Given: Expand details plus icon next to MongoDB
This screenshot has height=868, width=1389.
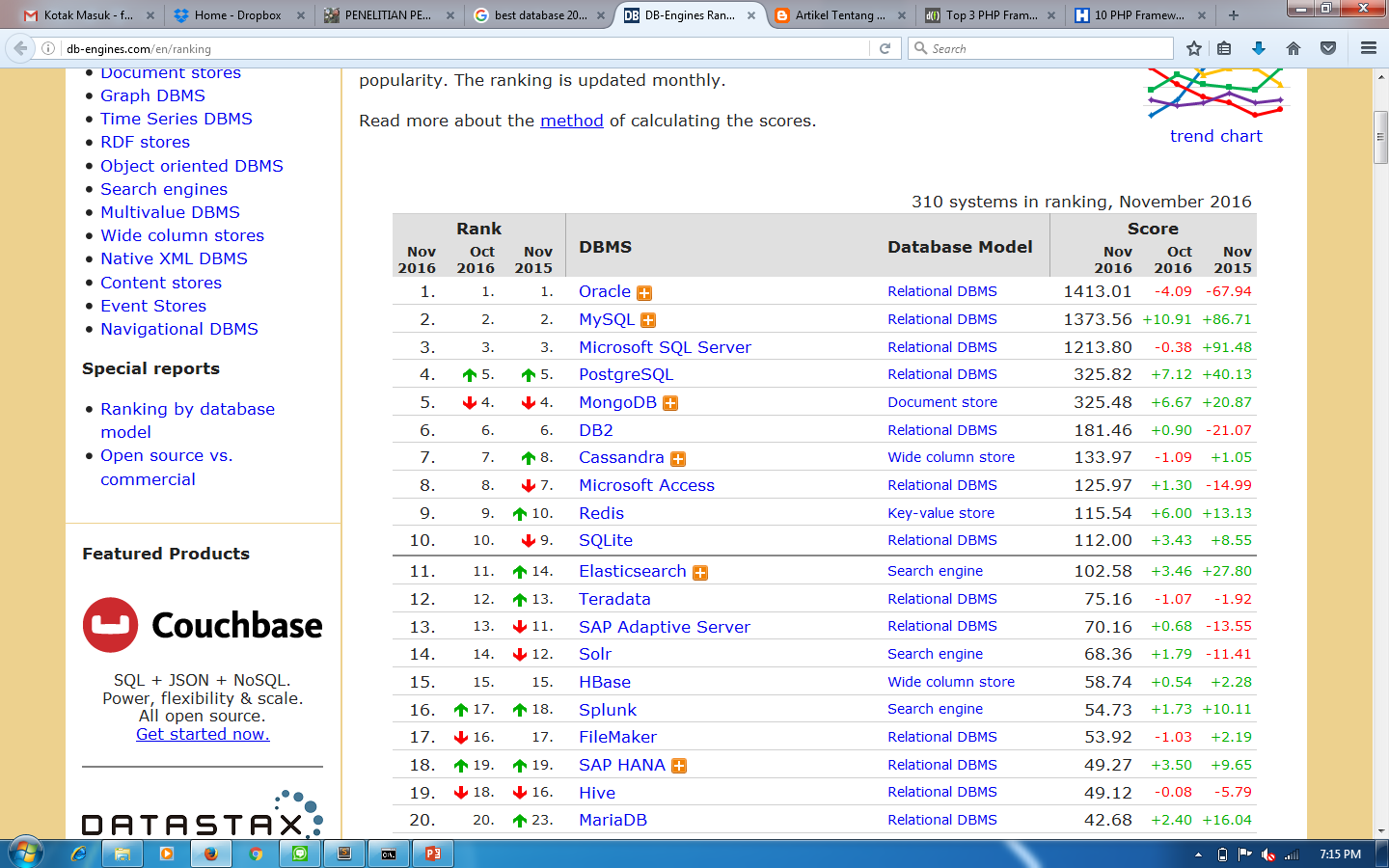Looking at the screenshot, I should [x=670, y=403].
